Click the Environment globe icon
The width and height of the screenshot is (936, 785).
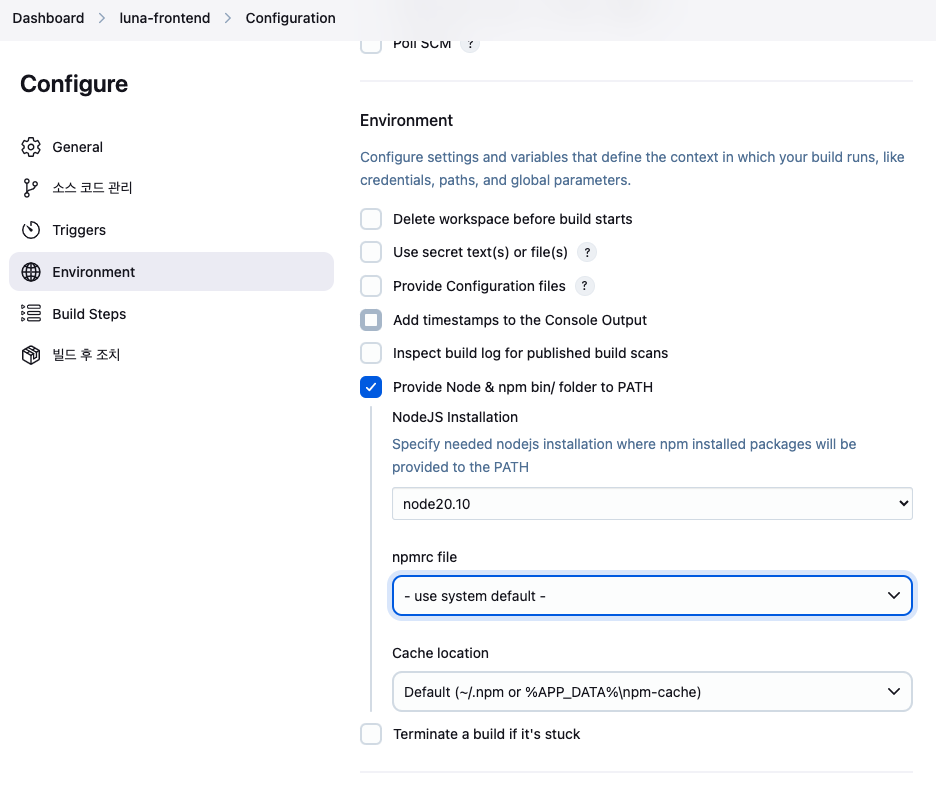pyautogui.click(x=31, y=272)
